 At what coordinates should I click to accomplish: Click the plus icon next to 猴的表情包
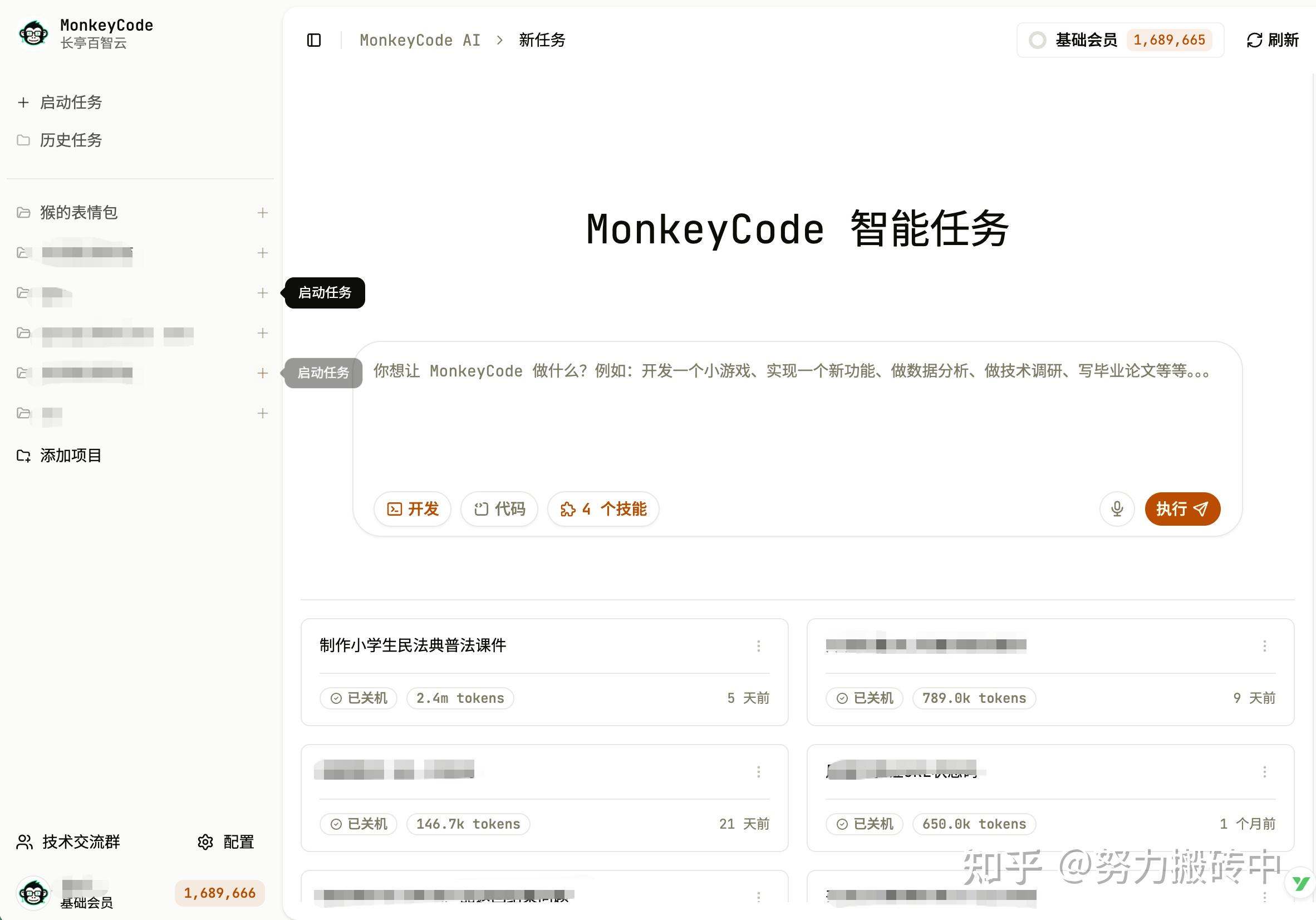(263, 213)
